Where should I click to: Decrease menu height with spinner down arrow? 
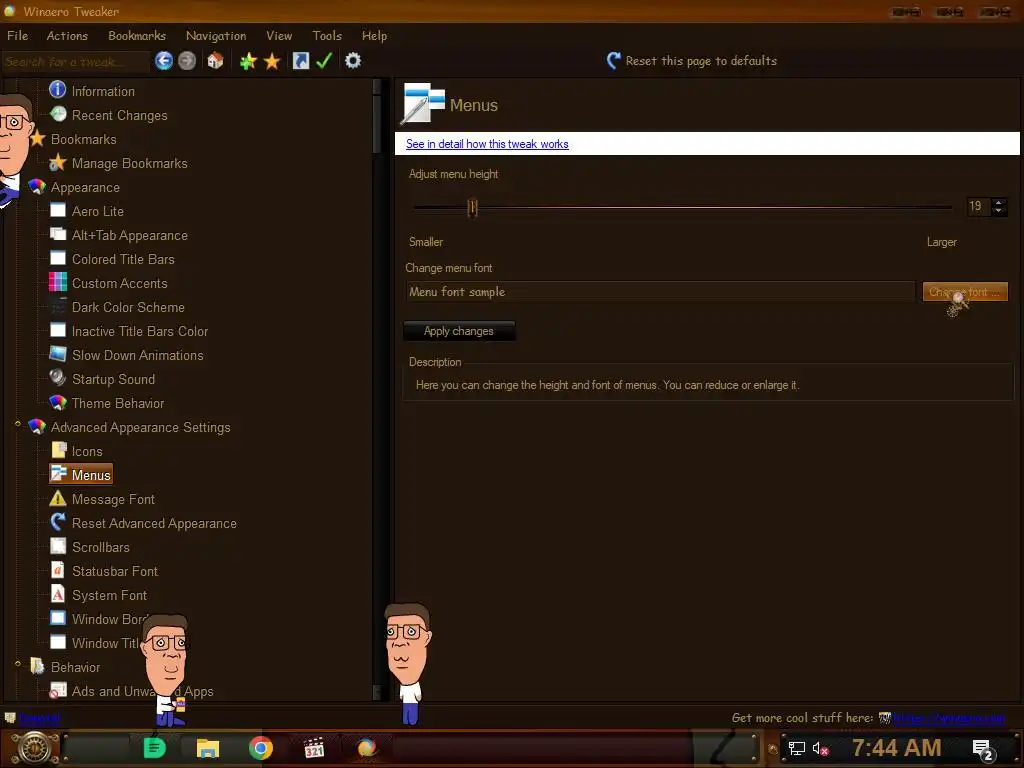pos(998,211)
